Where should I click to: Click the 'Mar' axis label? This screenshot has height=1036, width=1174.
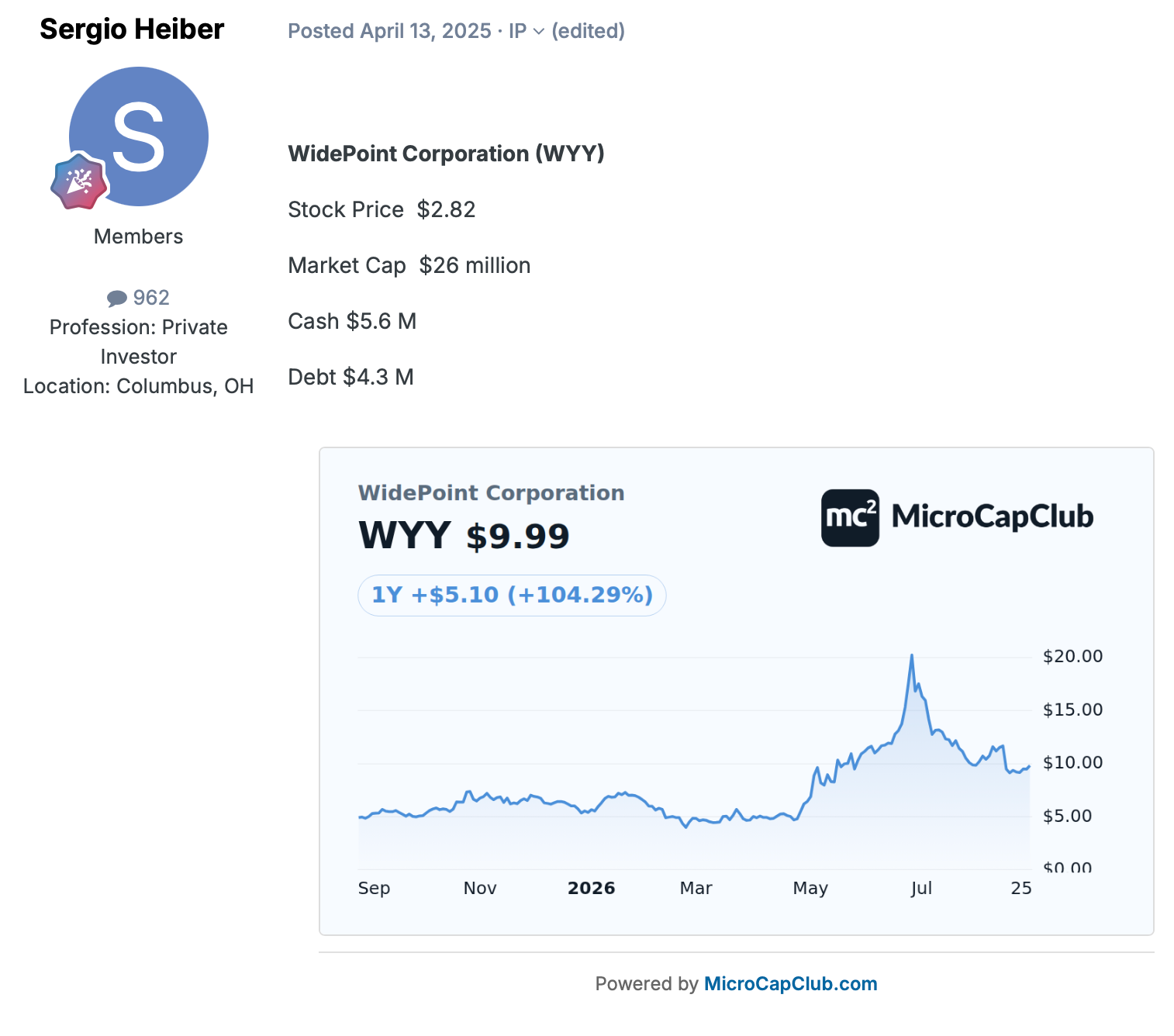point(696,889)
